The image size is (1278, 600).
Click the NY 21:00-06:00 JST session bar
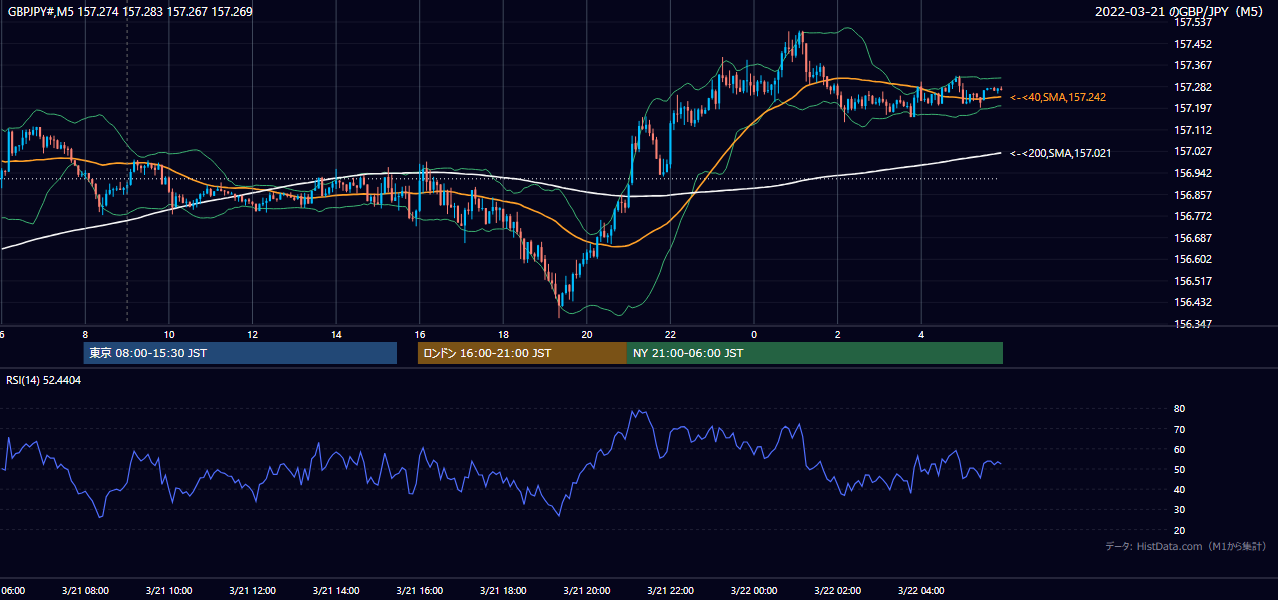[815, 353]
